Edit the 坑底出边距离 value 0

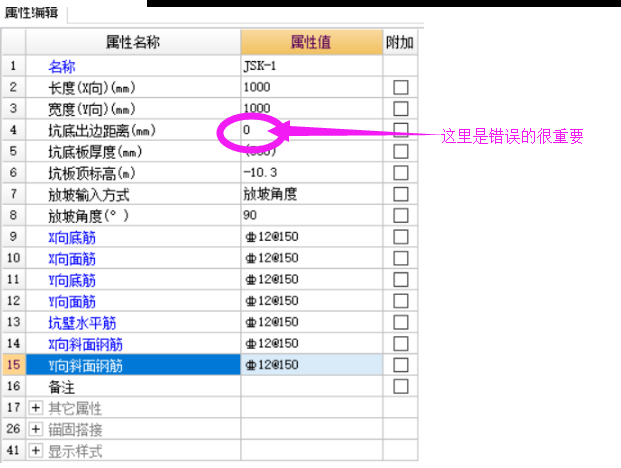311,130
